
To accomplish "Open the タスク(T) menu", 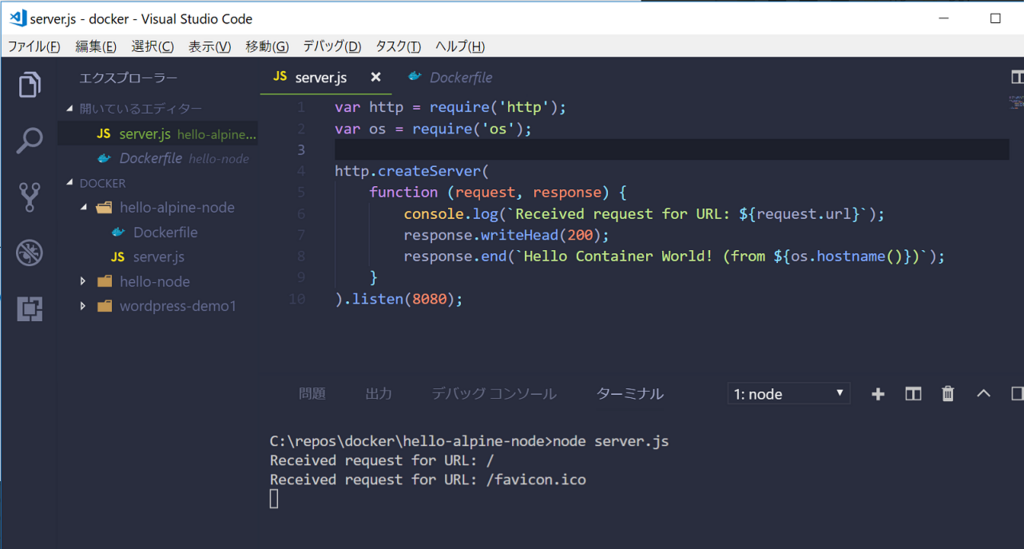I will pos(398,46).
